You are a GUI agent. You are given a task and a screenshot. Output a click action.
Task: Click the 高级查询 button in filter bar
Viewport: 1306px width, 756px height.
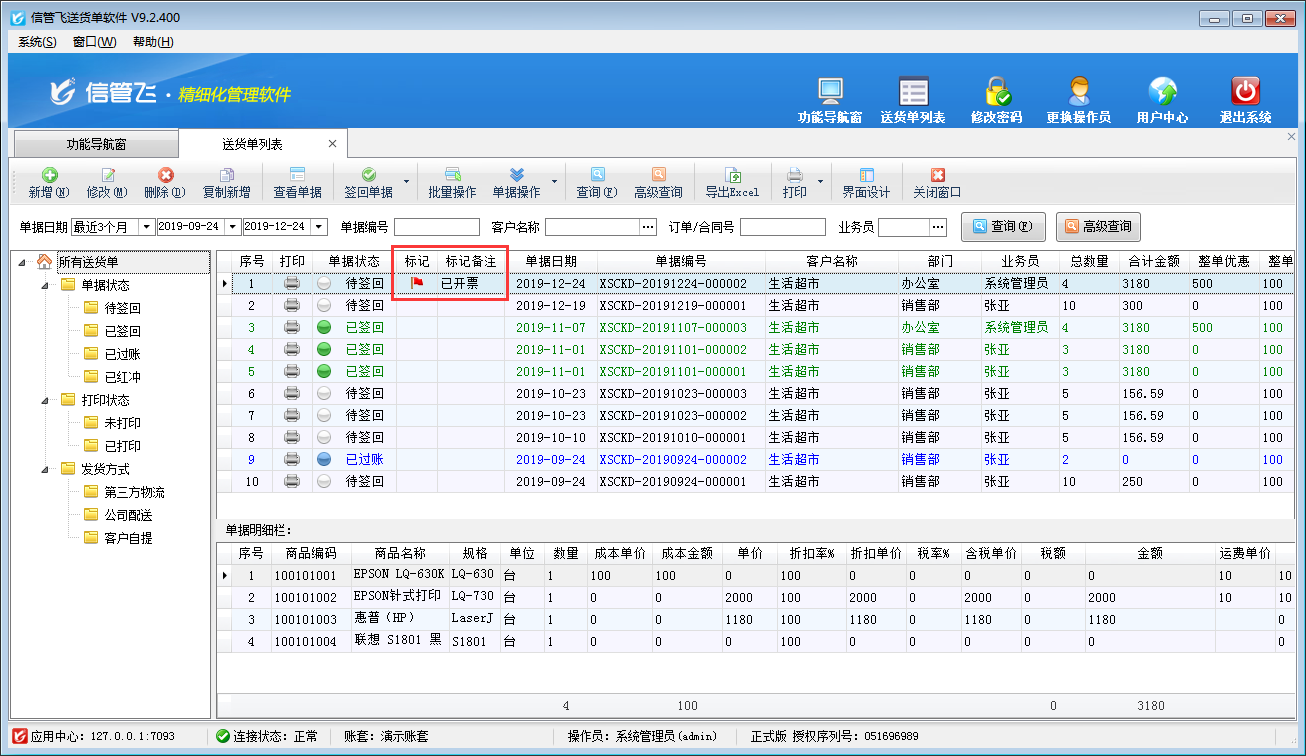(x=1098, y=227)
